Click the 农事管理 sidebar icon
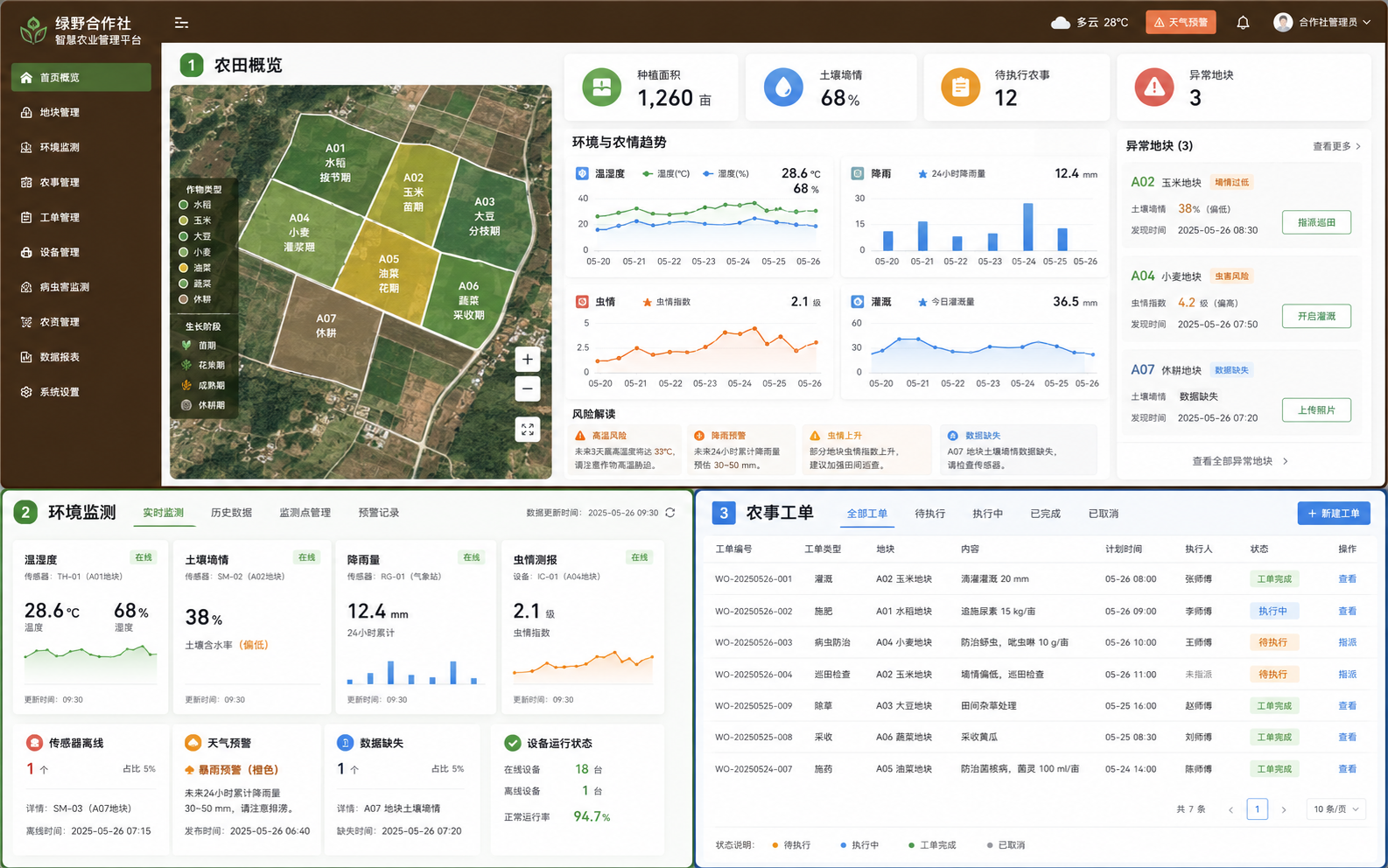 [x=26, y=182]
